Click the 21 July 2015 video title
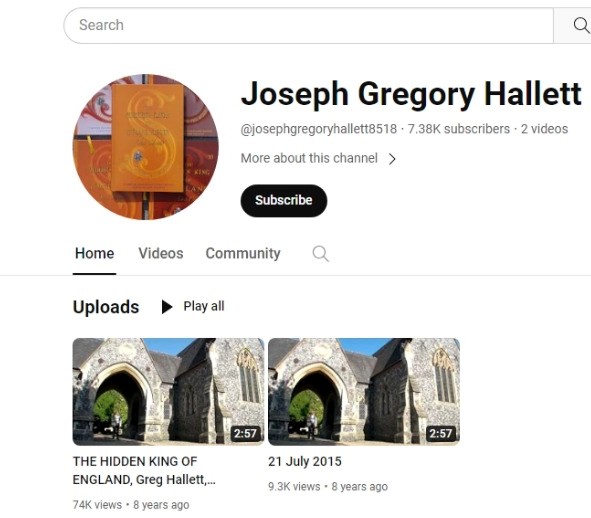 pyautogui.click(x=305, y=461)
